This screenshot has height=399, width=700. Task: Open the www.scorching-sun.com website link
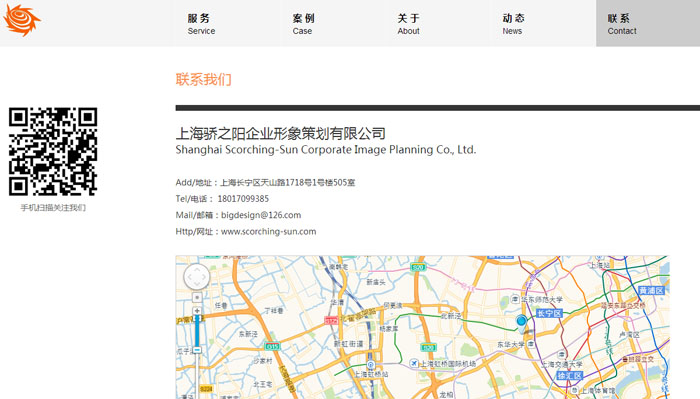click(268, 232)
